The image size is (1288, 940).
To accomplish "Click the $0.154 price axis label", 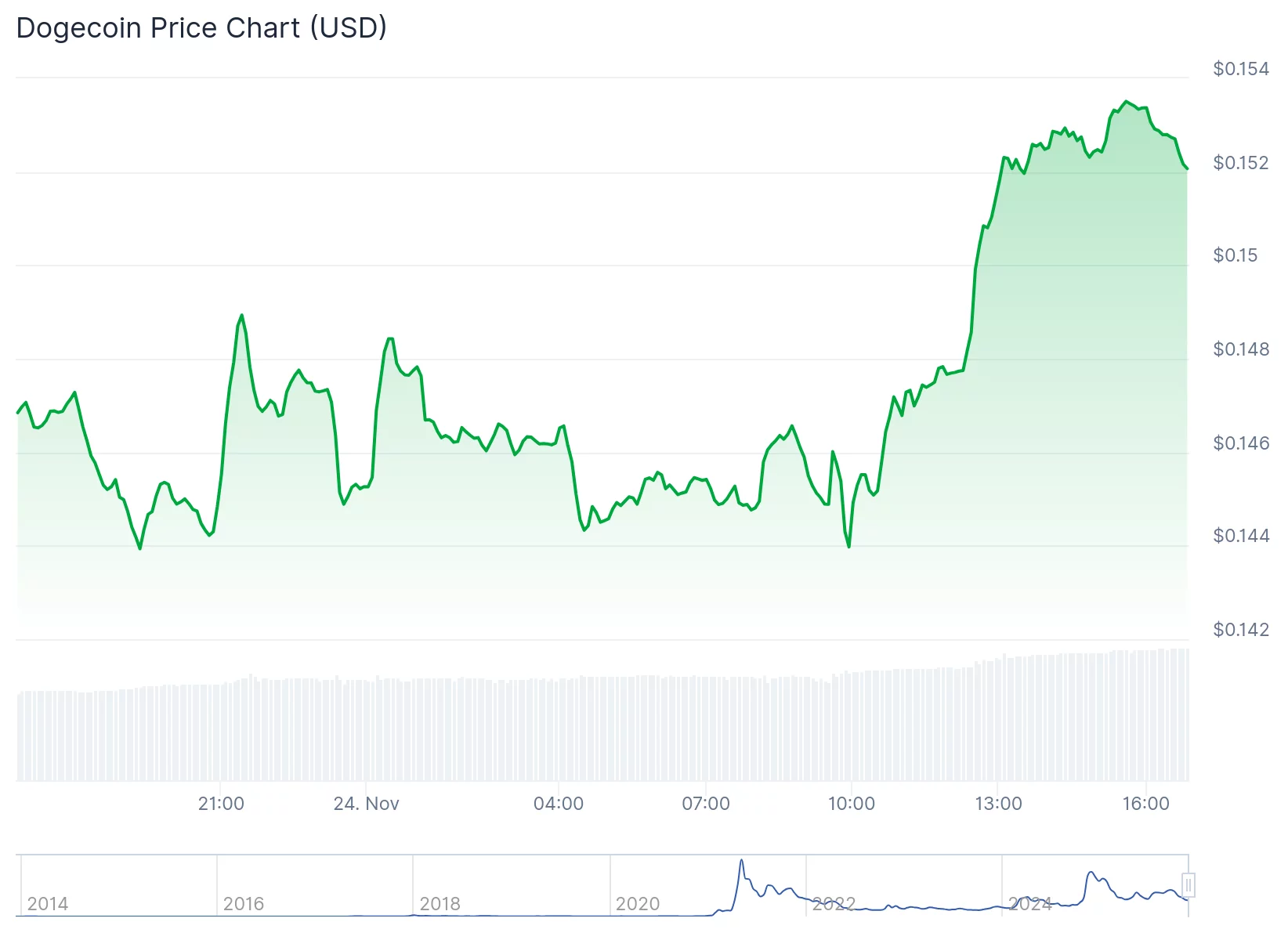I will pos(1241,69).
